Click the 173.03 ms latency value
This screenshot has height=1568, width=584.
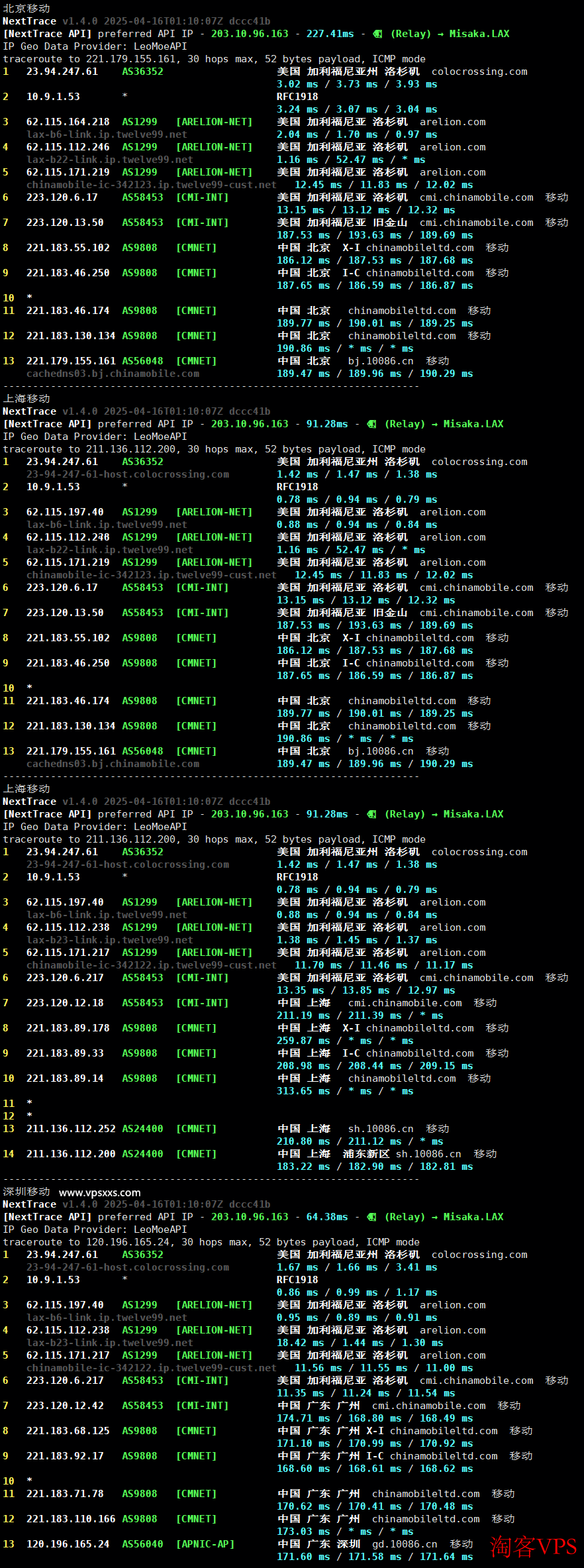[303, 1532]
